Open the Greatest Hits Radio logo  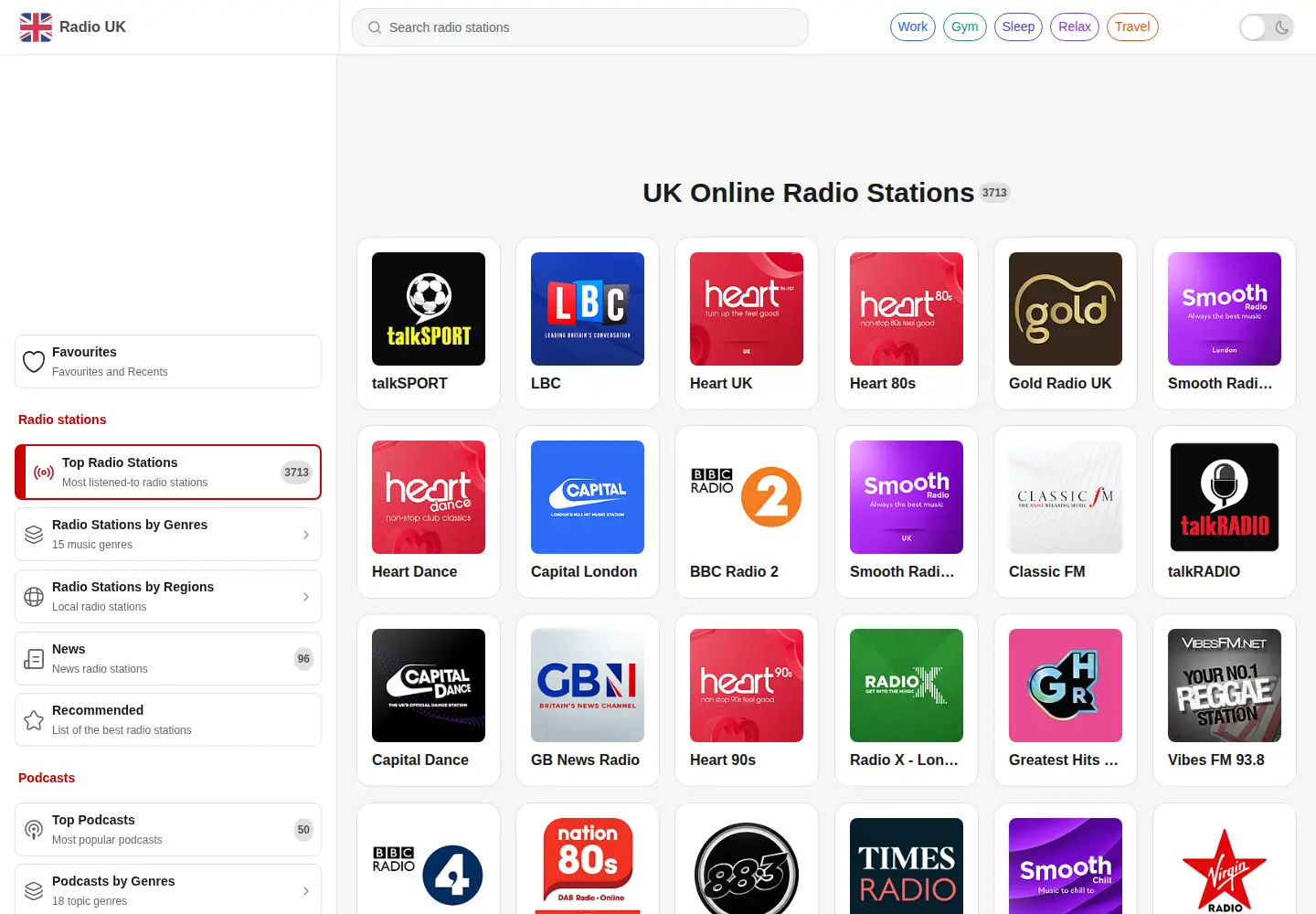pyautogui.click(x=1066, y=685)
